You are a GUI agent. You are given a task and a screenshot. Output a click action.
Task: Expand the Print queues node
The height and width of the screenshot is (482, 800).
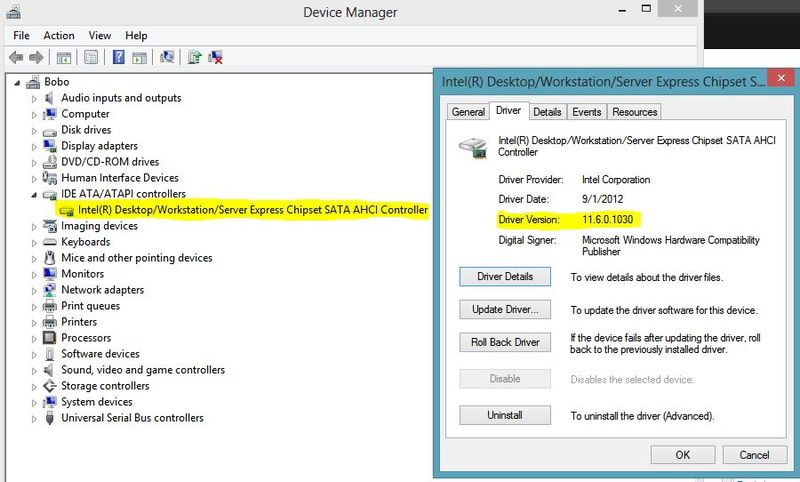[34, 307]
